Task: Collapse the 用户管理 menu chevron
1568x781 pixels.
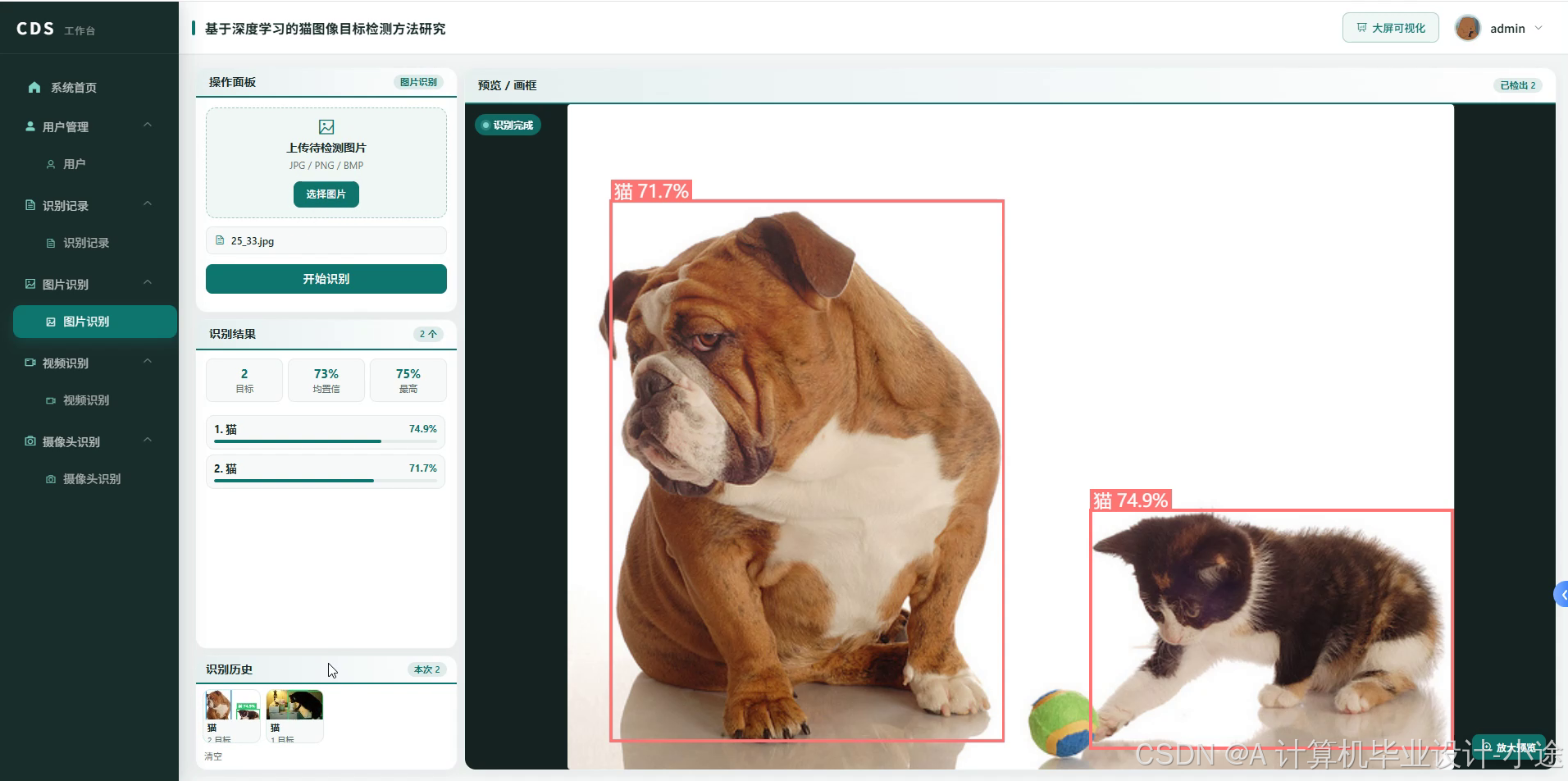Action: 148,126
